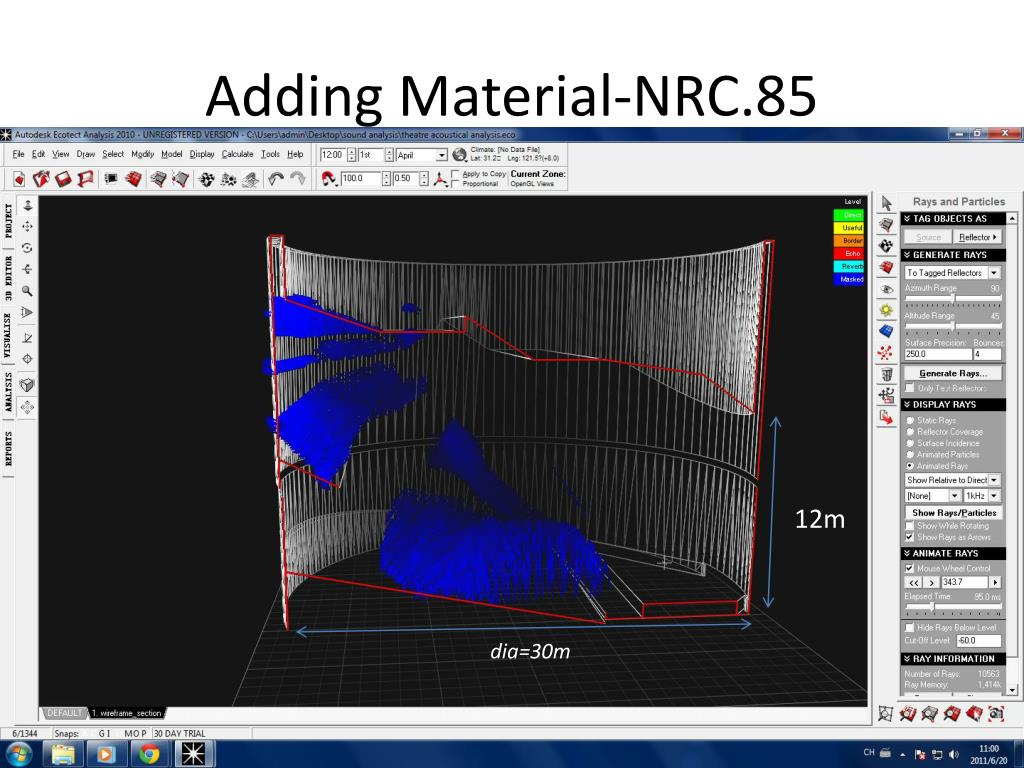This screenshot has width=1024, height=768.
Task: Click the rewind double-arrow animate button
Action: [914, 583]
